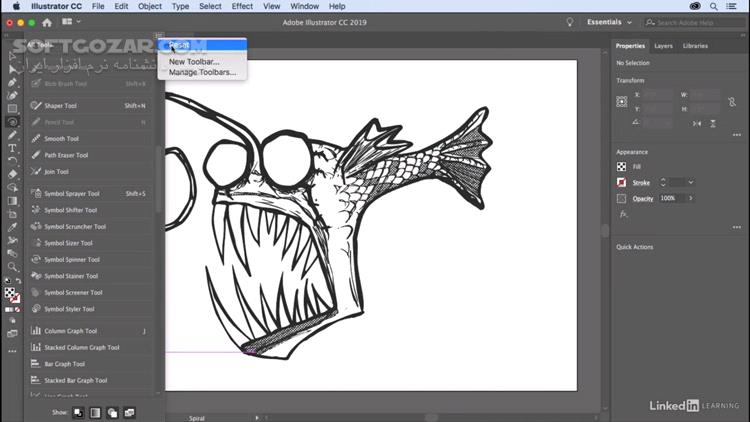This screenshot has width=750, height=422.
Task: Choose Manage Toolbars... menu entry
Action: (202, 72)
